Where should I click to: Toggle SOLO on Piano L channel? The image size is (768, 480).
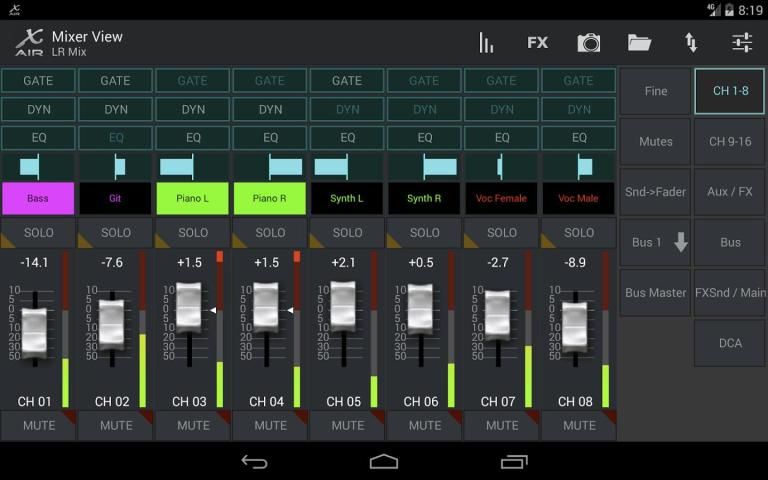coord(193,233)
